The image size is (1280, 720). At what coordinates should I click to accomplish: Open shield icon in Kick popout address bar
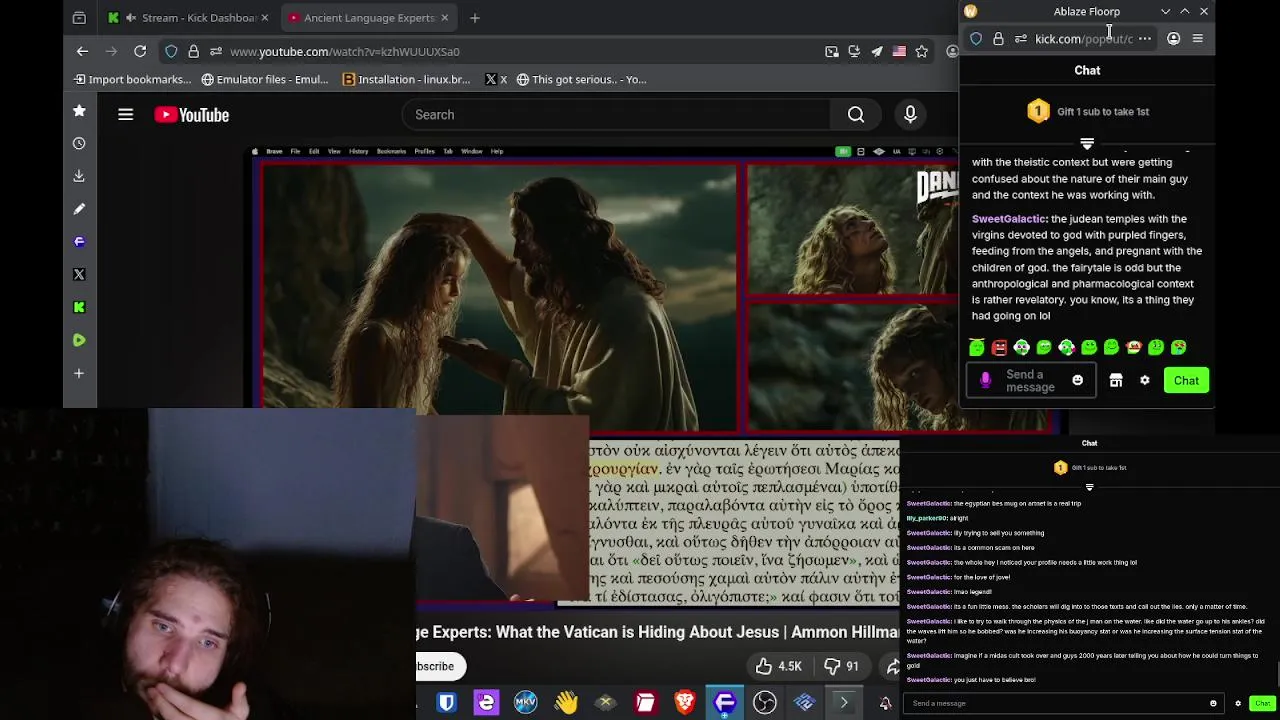pos(976,39)
